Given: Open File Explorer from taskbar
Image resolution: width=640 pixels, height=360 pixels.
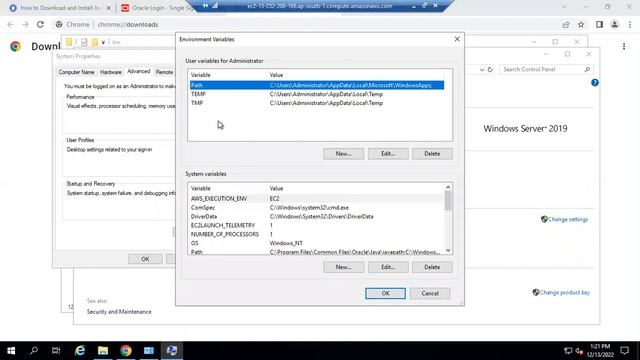Looking at the screenshot, I should click(103, 351).
